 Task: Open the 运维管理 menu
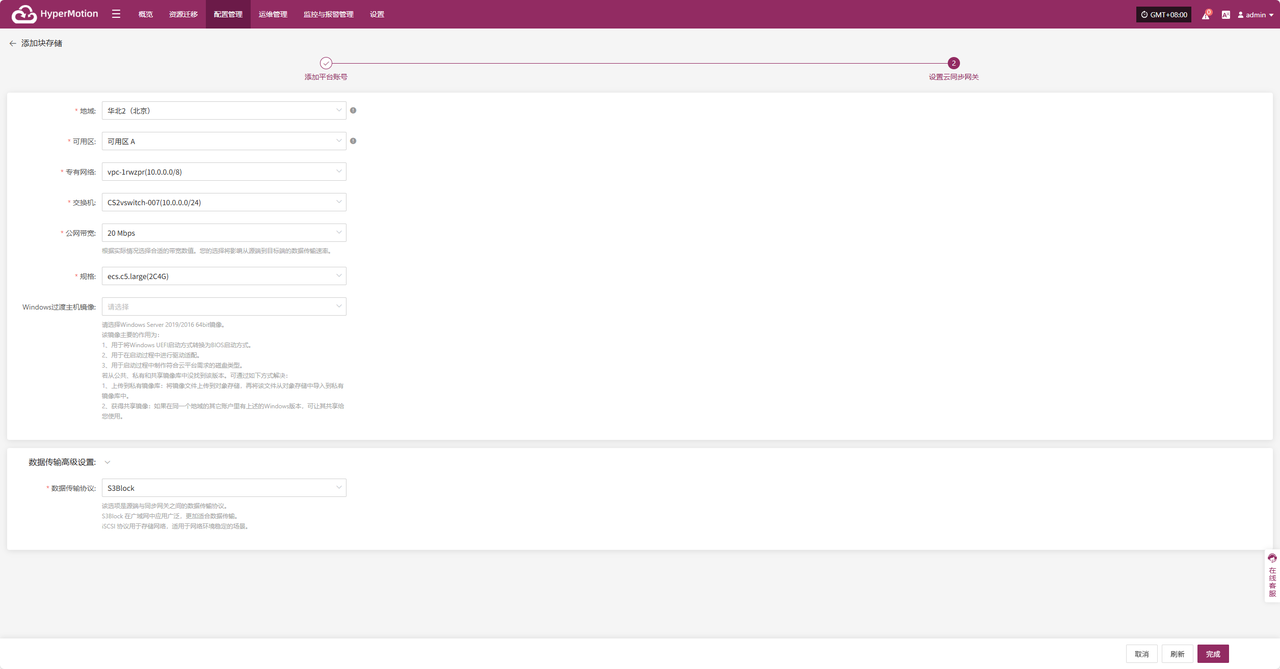(x=273, y=15)
